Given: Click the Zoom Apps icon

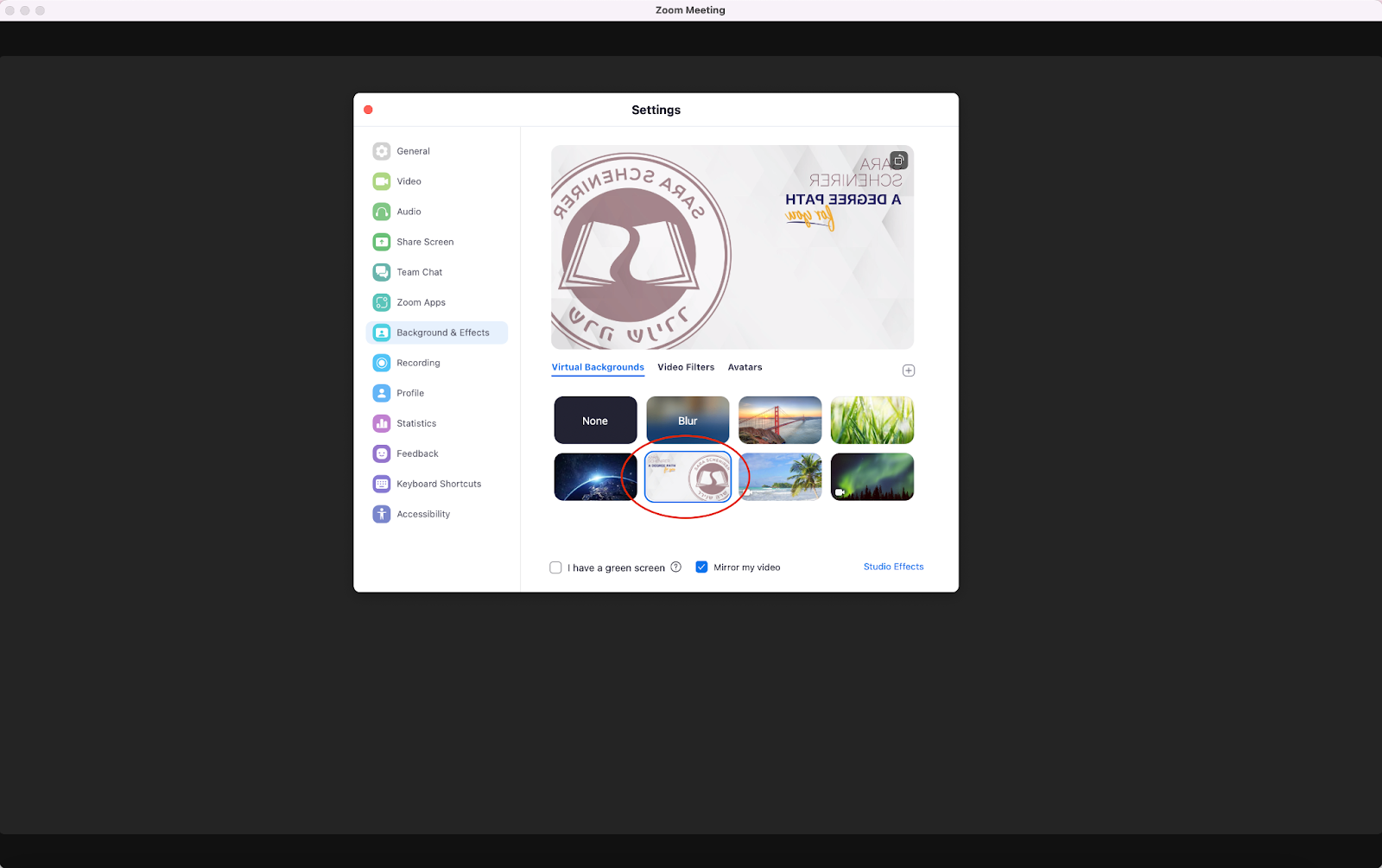Looking at the screenshot, I should (382, 302).
